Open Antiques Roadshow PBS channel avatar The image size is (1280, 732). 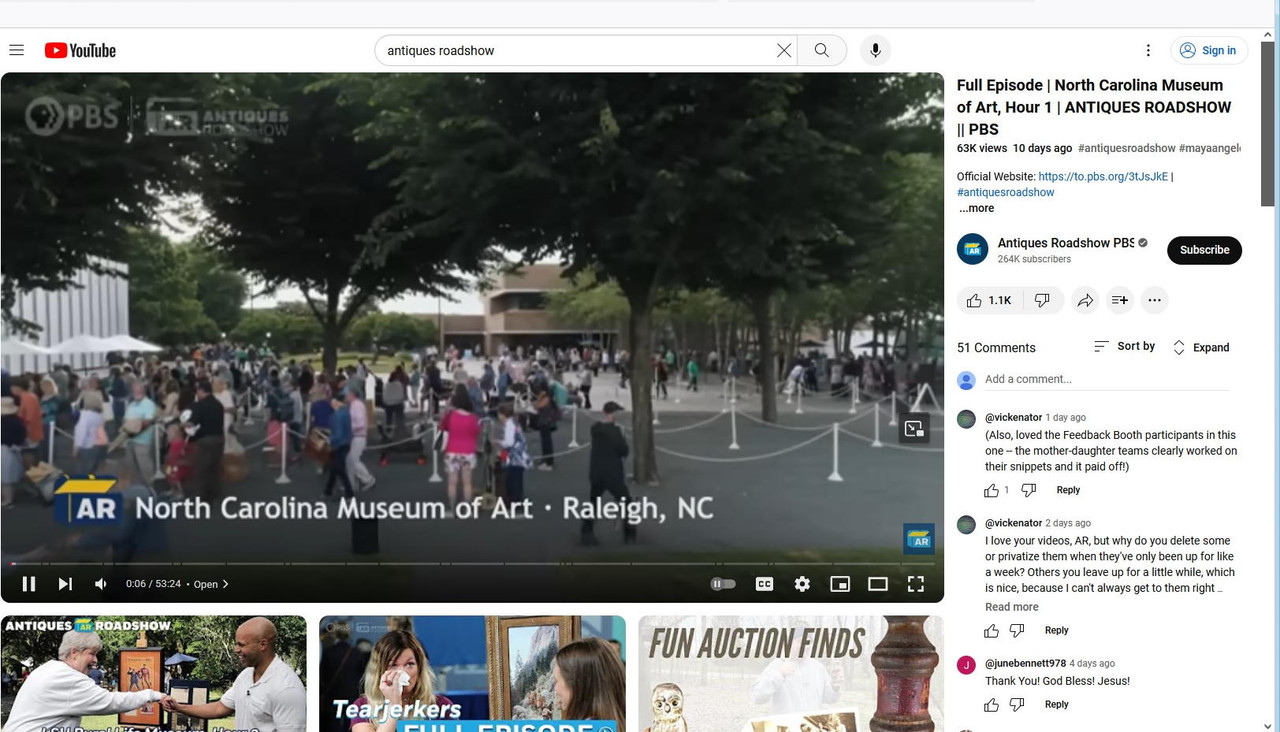[972, 249]
